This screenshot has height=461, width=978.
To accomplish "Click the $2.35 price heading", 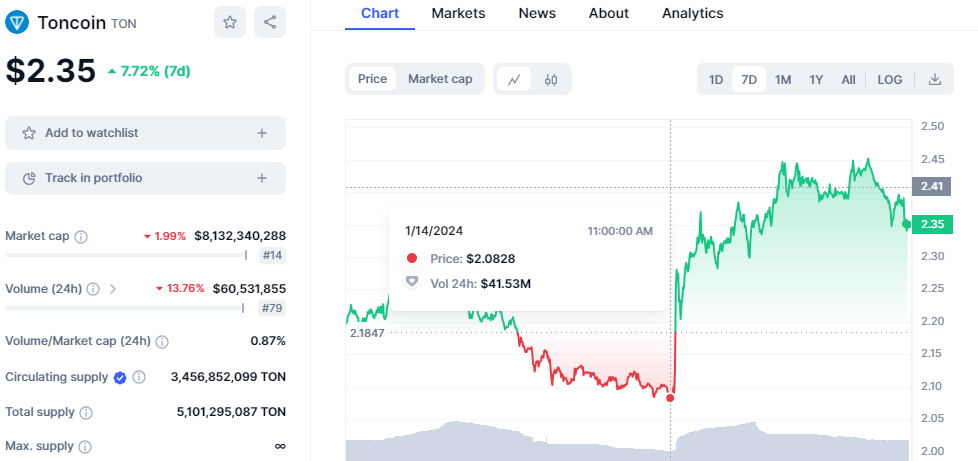I will pos(51,70).
